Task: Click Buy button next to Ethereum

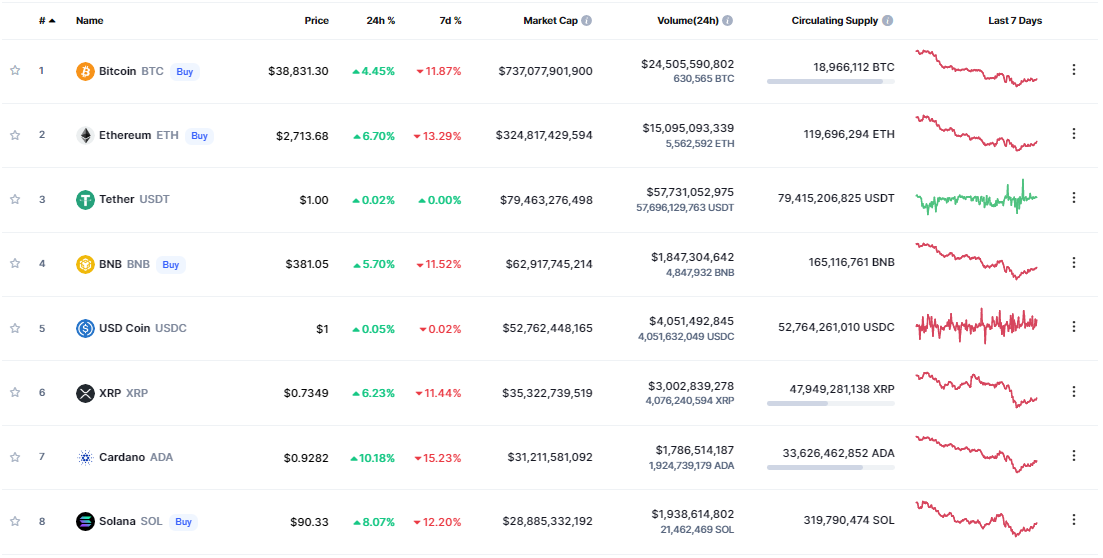Action: pos(199,136)
